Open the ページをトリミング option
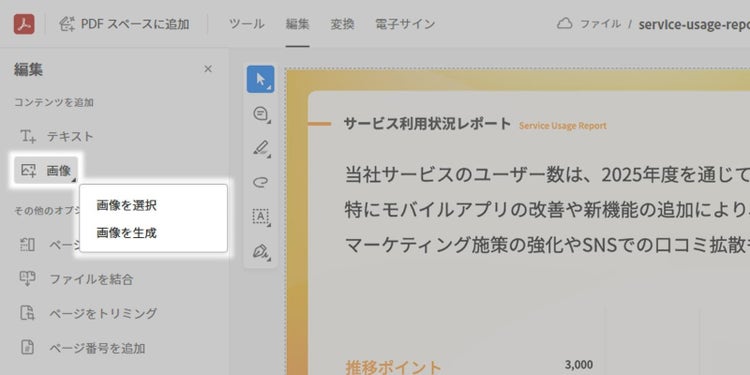 103,314
